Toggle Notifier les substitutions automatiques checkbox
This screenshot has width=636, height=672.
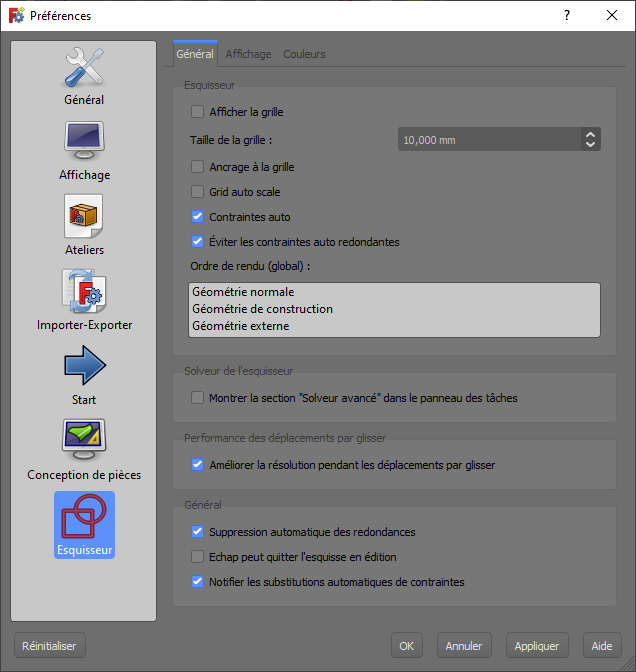coord(197,582)
